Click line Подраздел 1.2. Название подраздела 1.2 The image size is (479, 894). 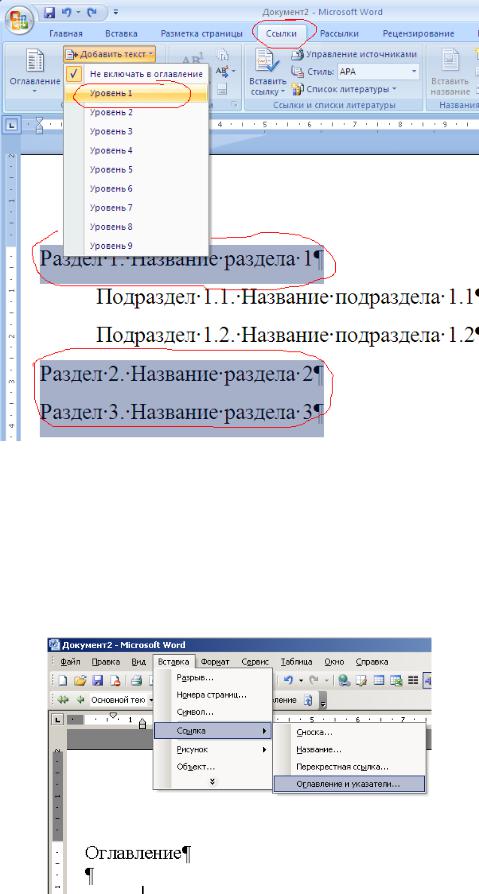(x=286, y=335)
